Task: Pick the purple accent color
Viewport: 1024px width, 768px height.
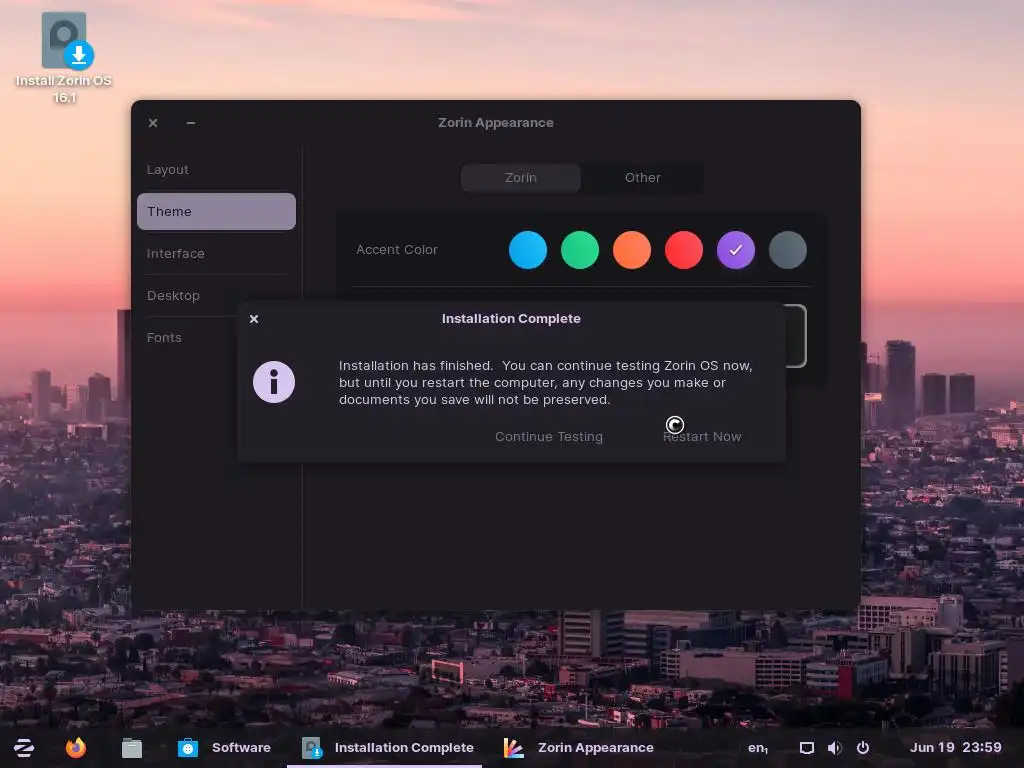Action: pos(736,249)
